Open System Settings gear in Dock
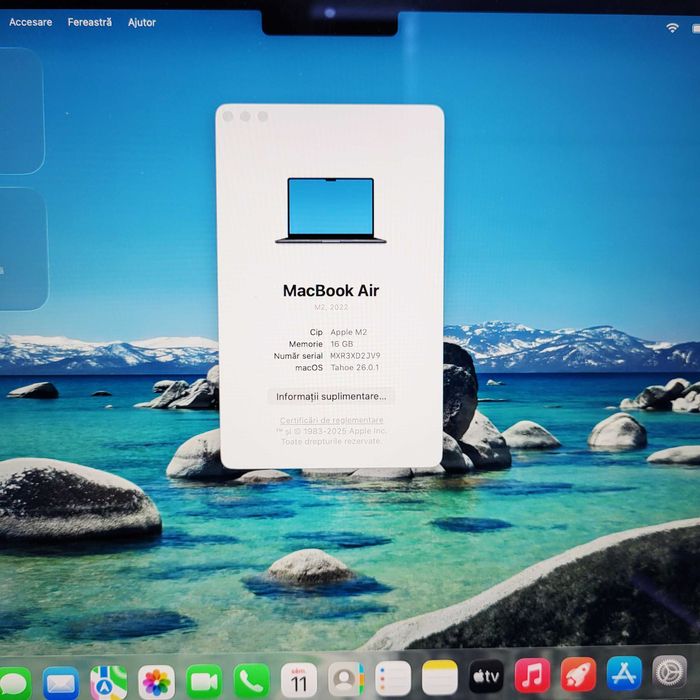The image size is (700, 700). (670, 672)
